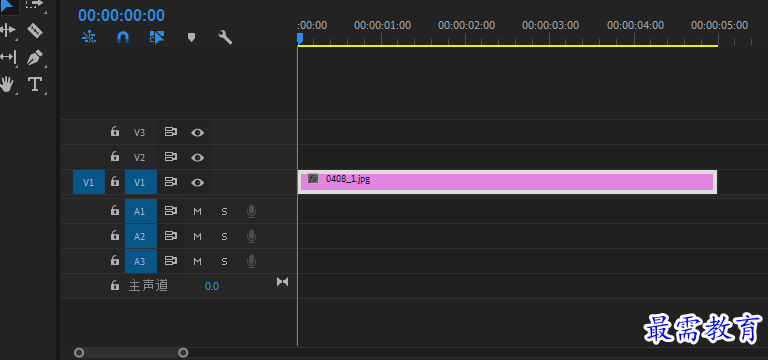The image size is (768, 360).
Task: Add a marker to the sequence
Action: (192, 38)
